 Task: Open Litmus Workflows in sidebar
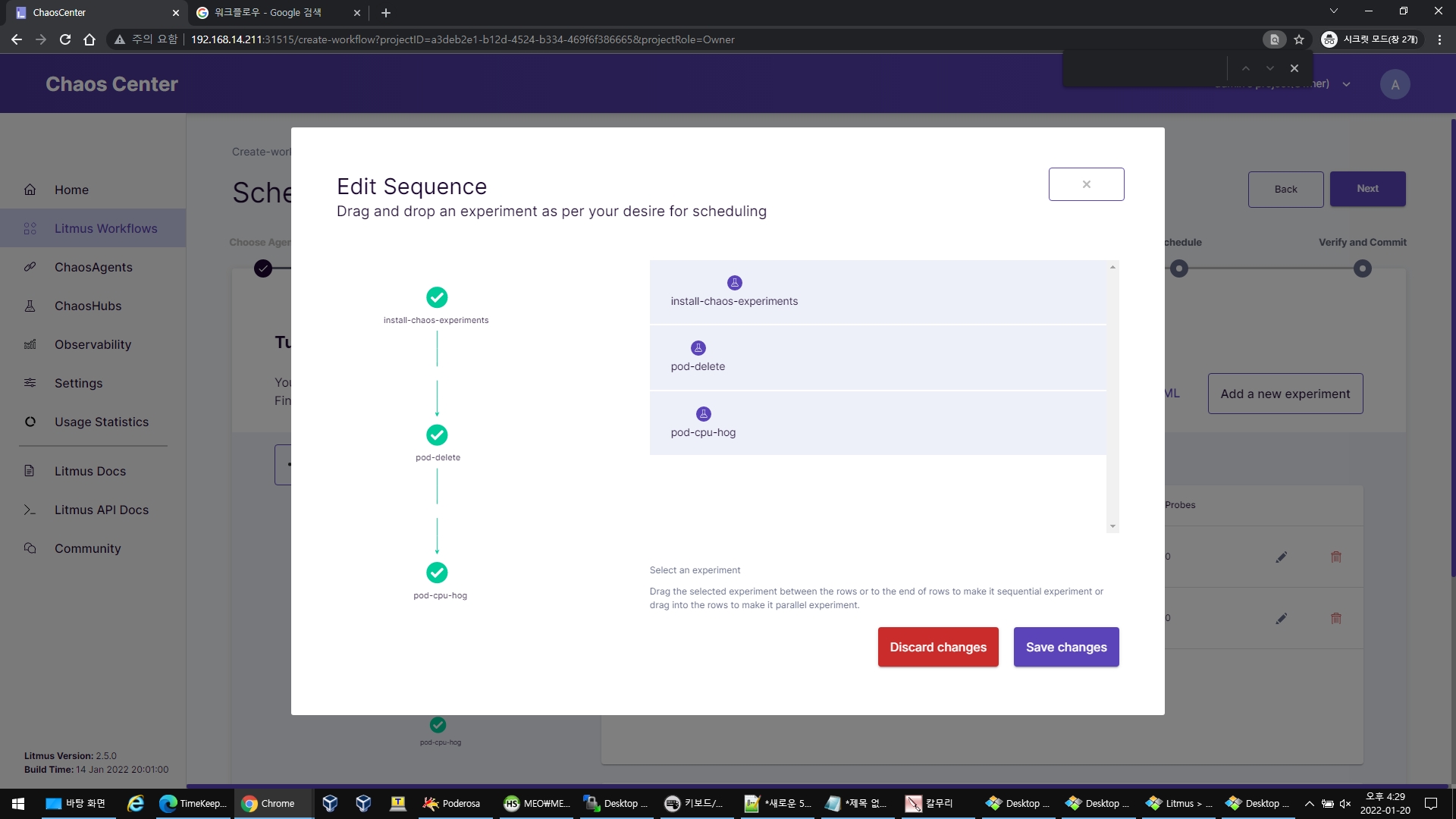[105, 228]
